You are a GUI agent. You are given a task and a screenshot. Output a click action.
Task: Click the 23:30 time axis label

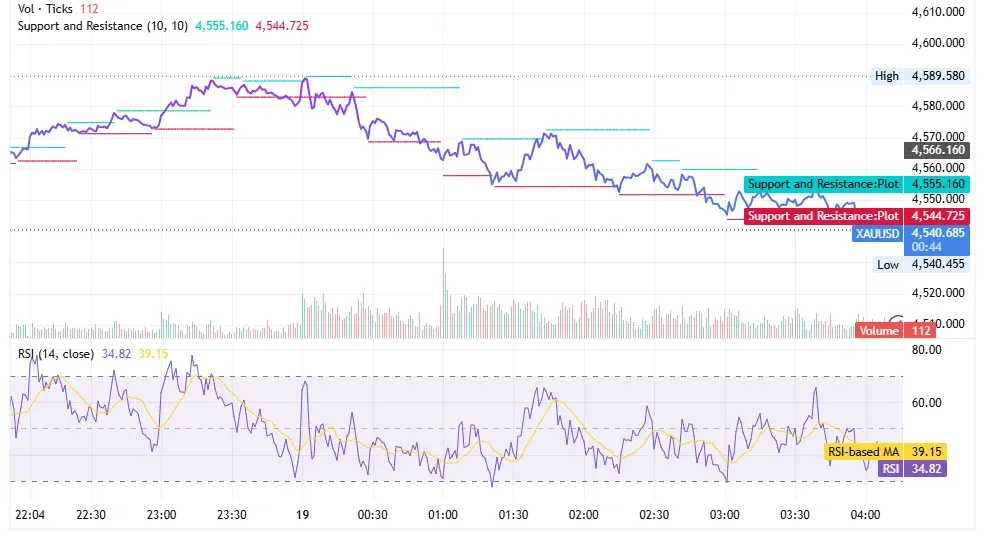pos(232,515)
